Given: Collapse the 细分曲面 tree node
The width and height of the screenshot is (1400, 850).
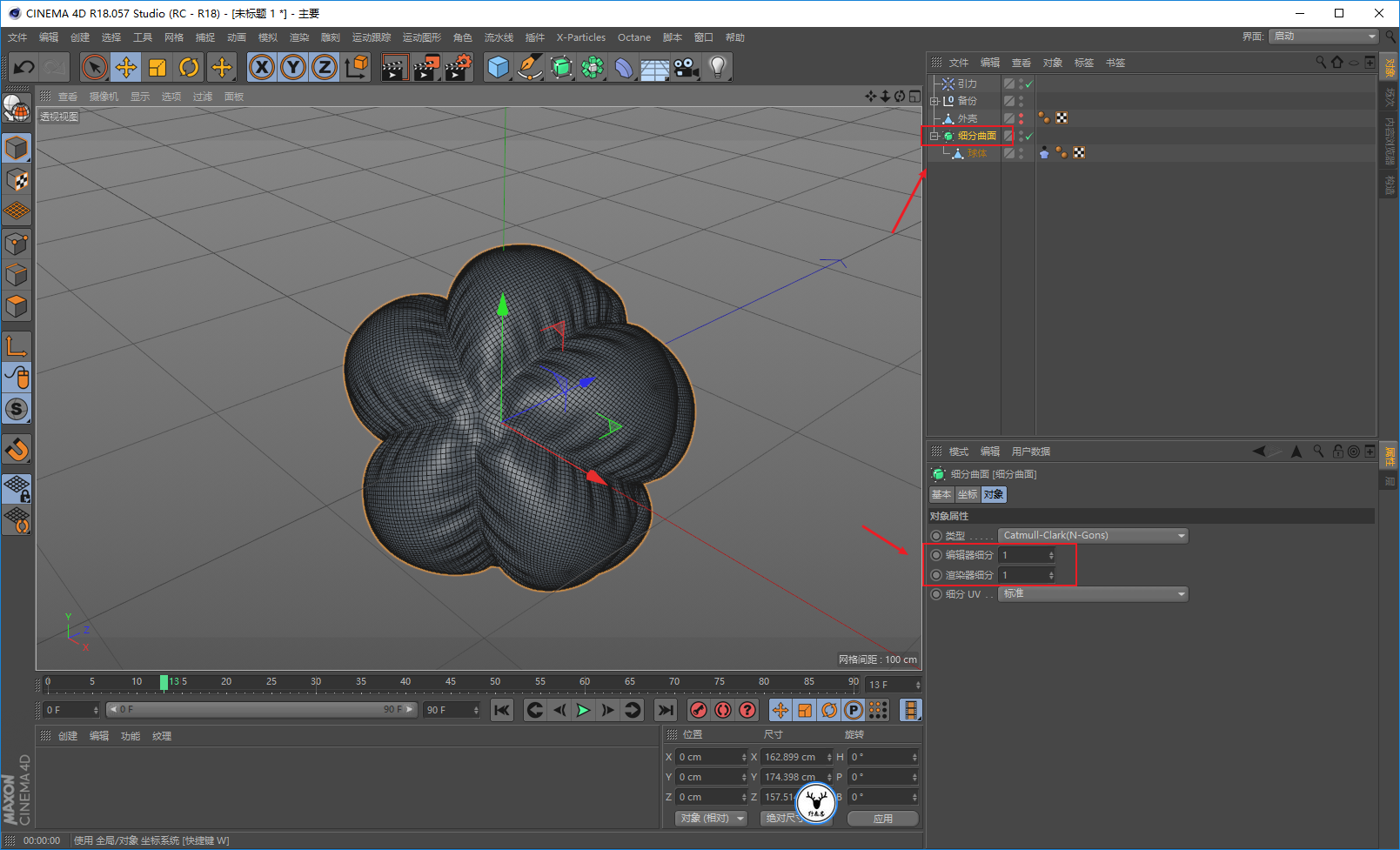Looking at the screenshot, I should (x=934, y=136).
